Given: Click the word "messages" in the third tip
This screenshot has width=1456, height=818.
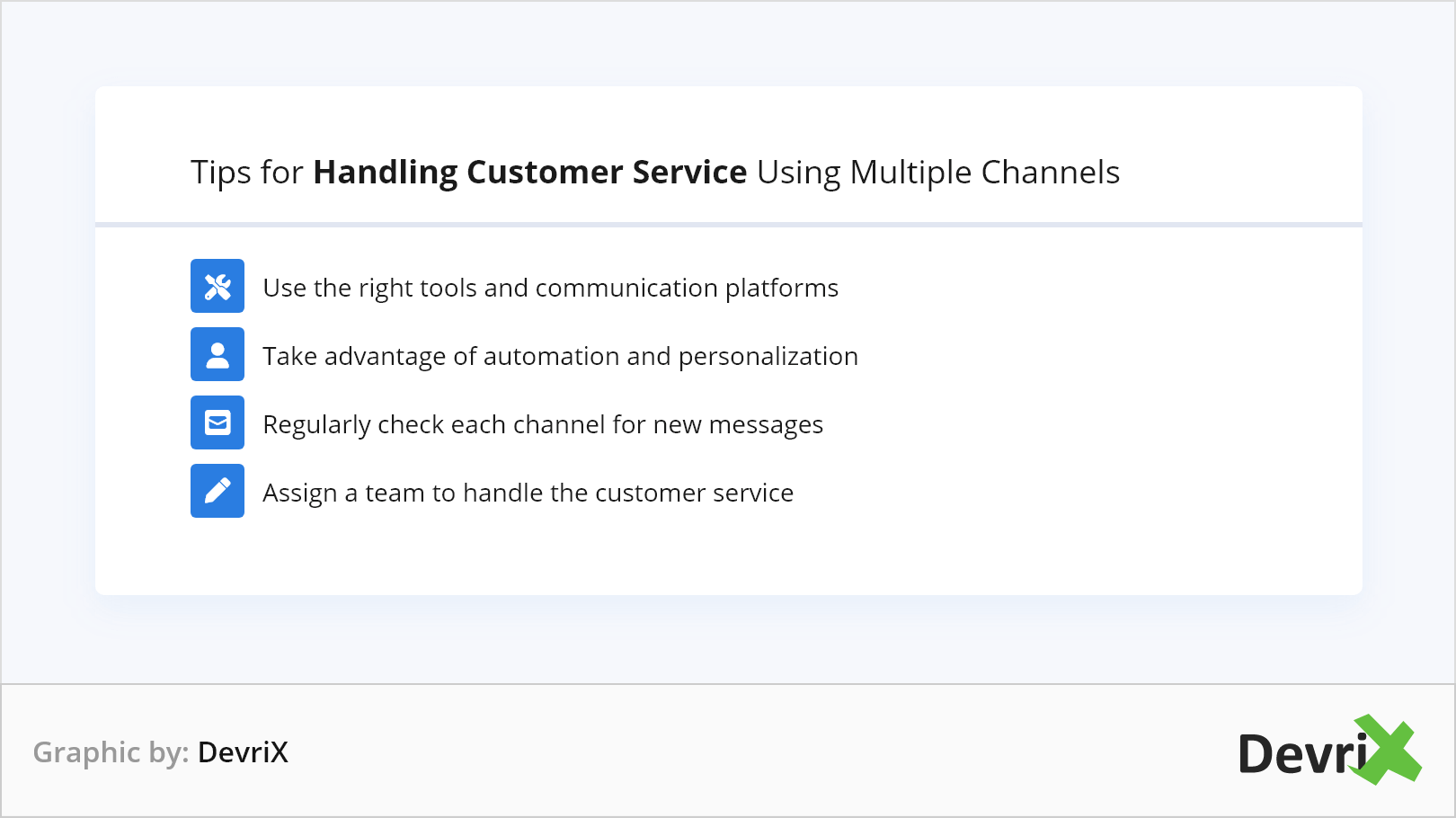Looking at the screenshot, I should (766, 424).
